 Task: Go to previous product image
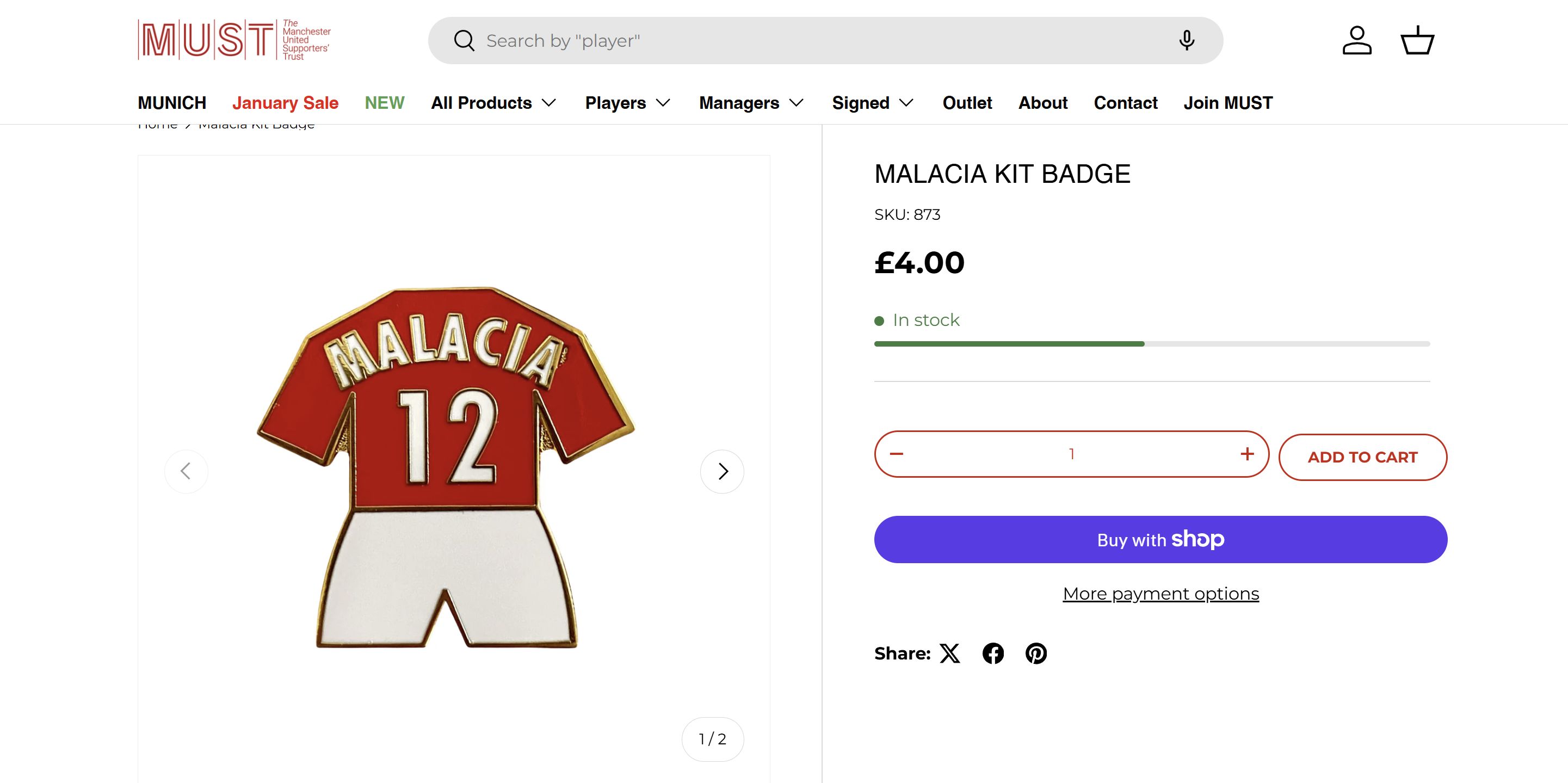coord(186,471)
